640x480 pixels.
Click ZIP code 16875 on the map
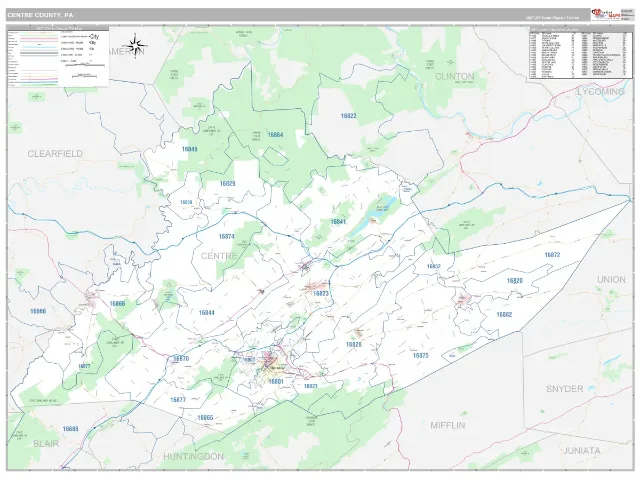[420, 356]
